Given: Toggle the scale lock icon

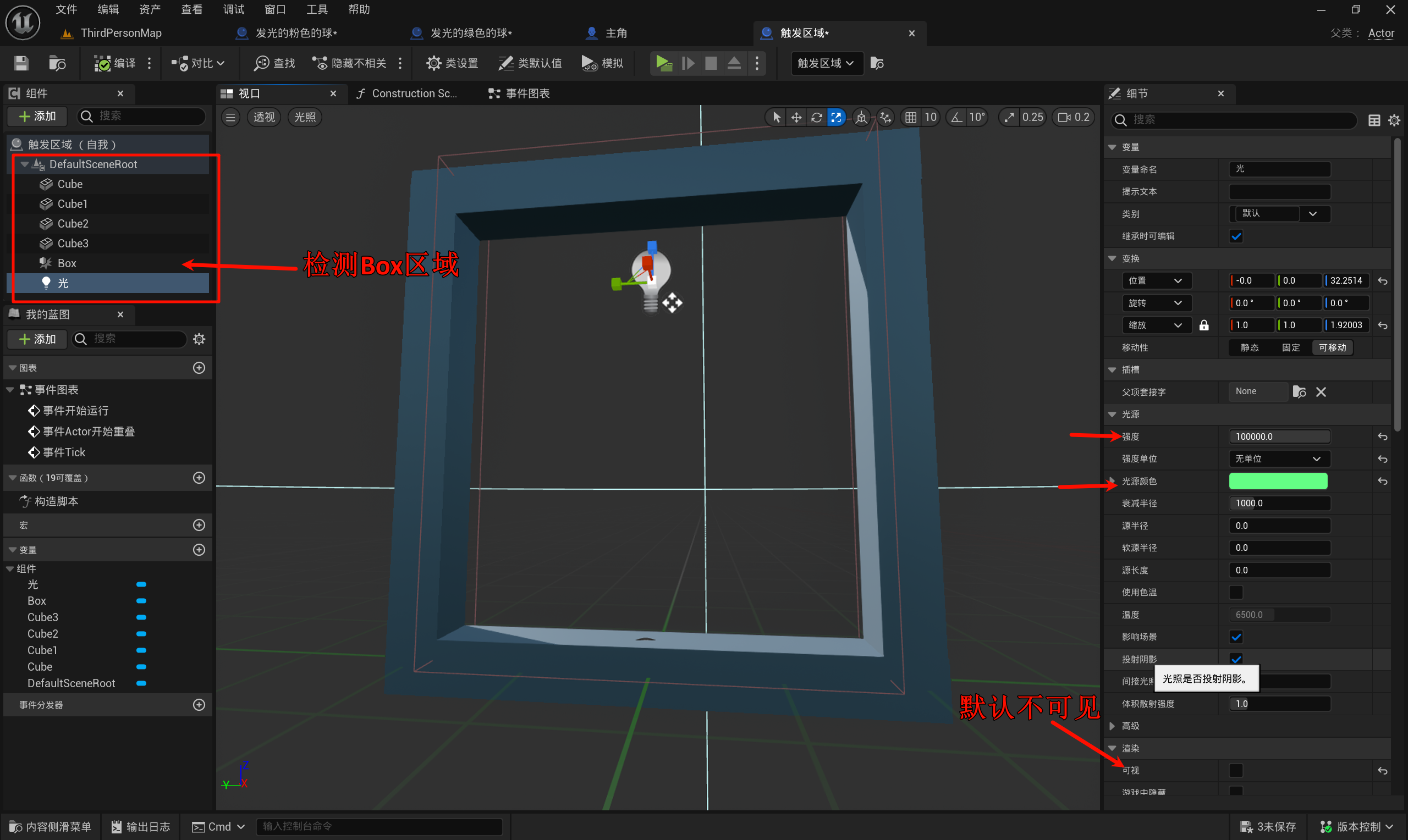Looking at the screenshot, I should pos(1204,325).
